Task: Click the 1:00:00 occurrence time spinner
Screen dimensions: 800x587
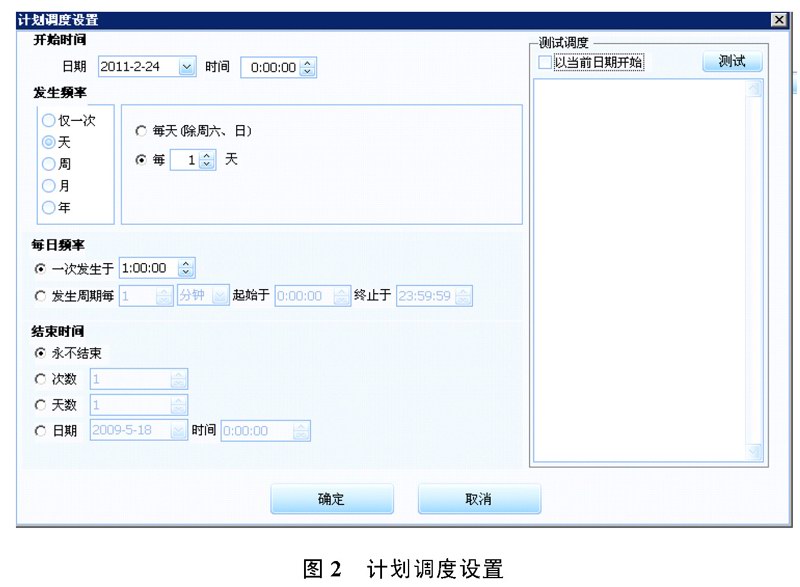Action: [x=186, y=268]
